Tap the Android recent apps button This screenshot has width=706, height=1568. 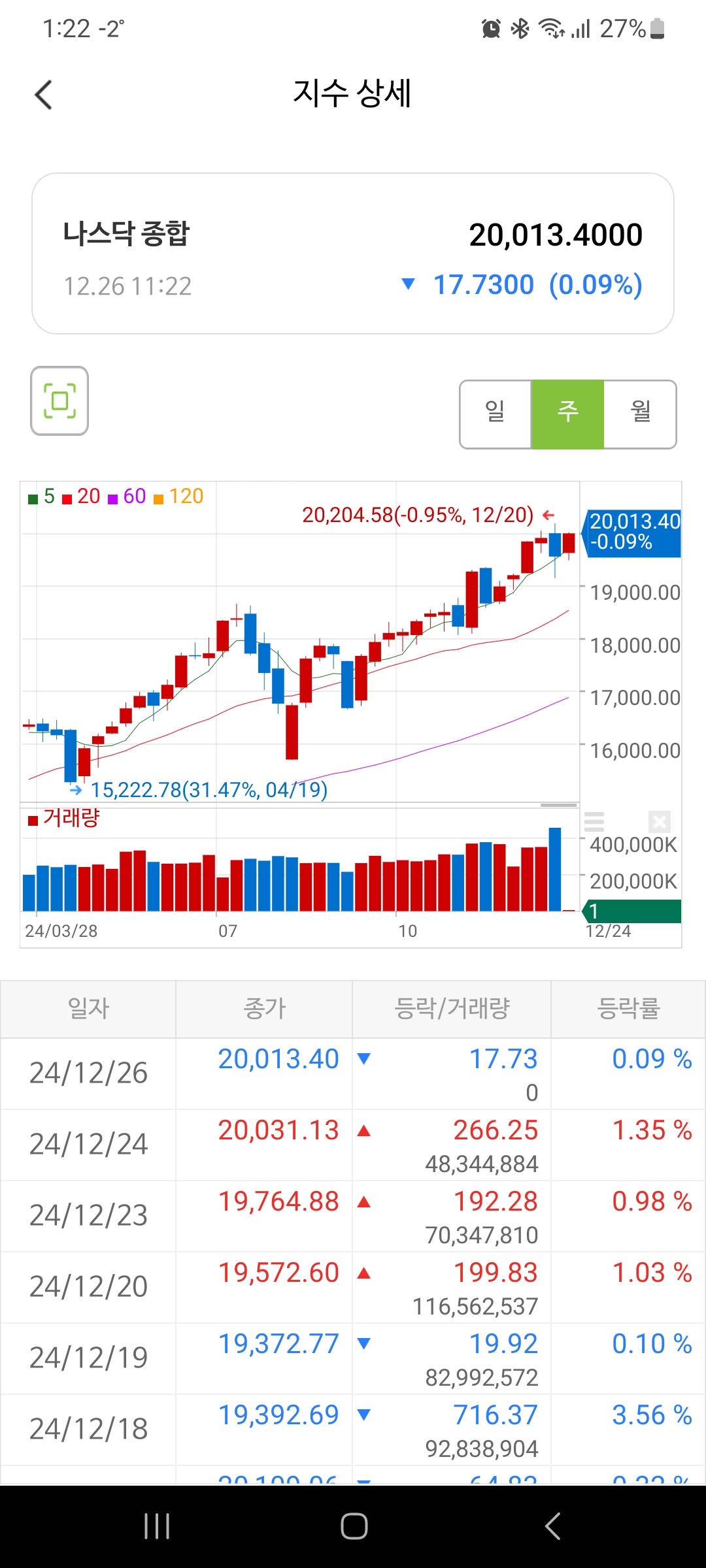tap(157, 1526)
